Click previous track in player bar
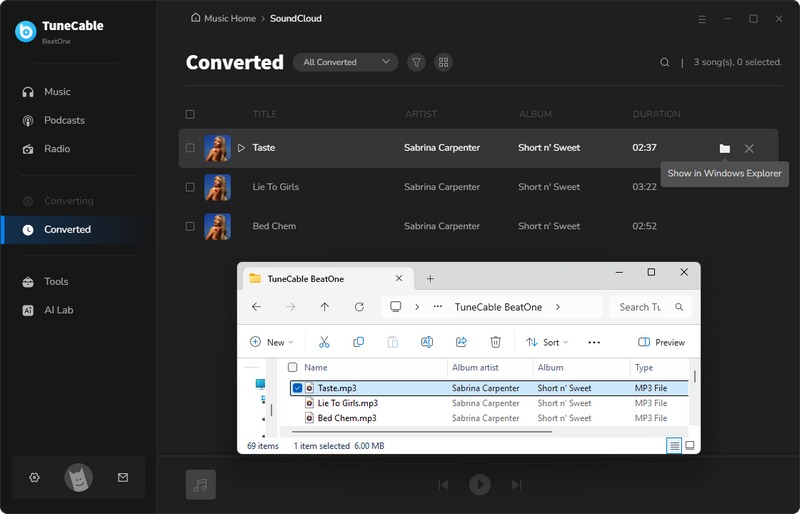The image size is (800, 514). (443, 484)
